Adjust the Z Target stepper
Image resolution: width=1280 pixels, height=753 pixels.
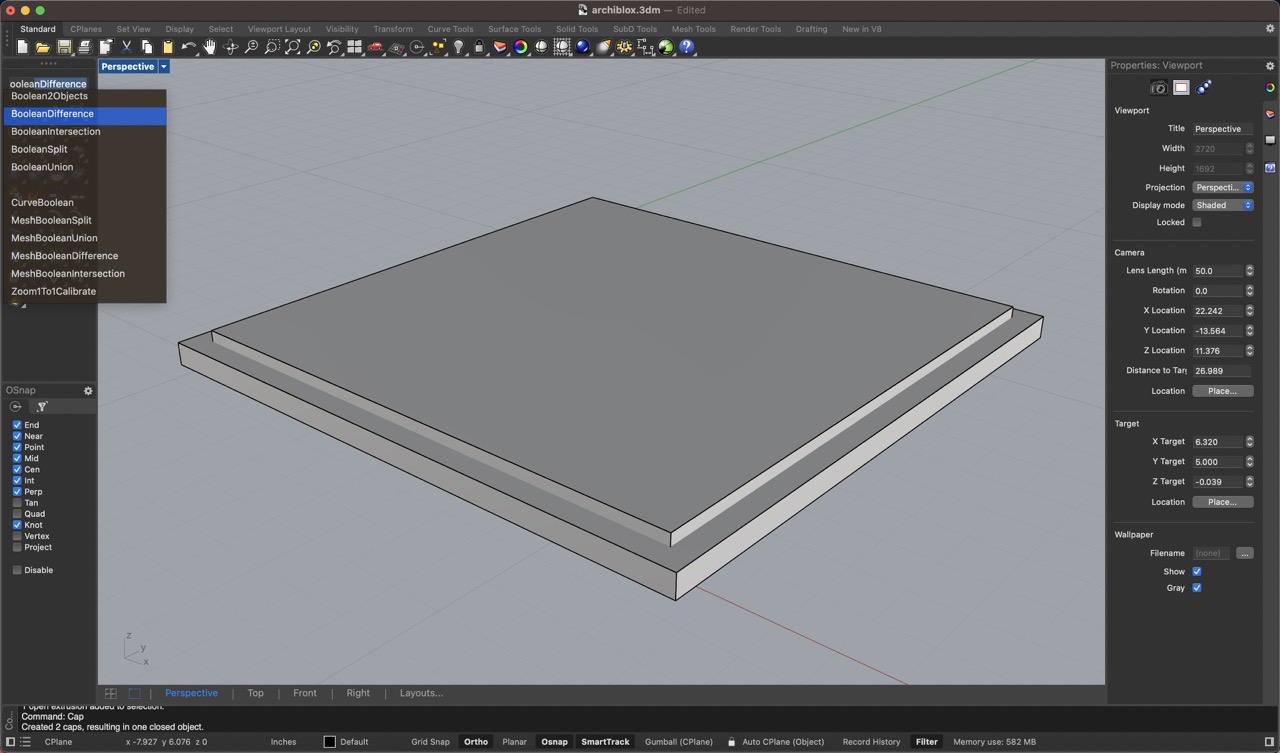pyautogui.click(x=1249, y=482)
